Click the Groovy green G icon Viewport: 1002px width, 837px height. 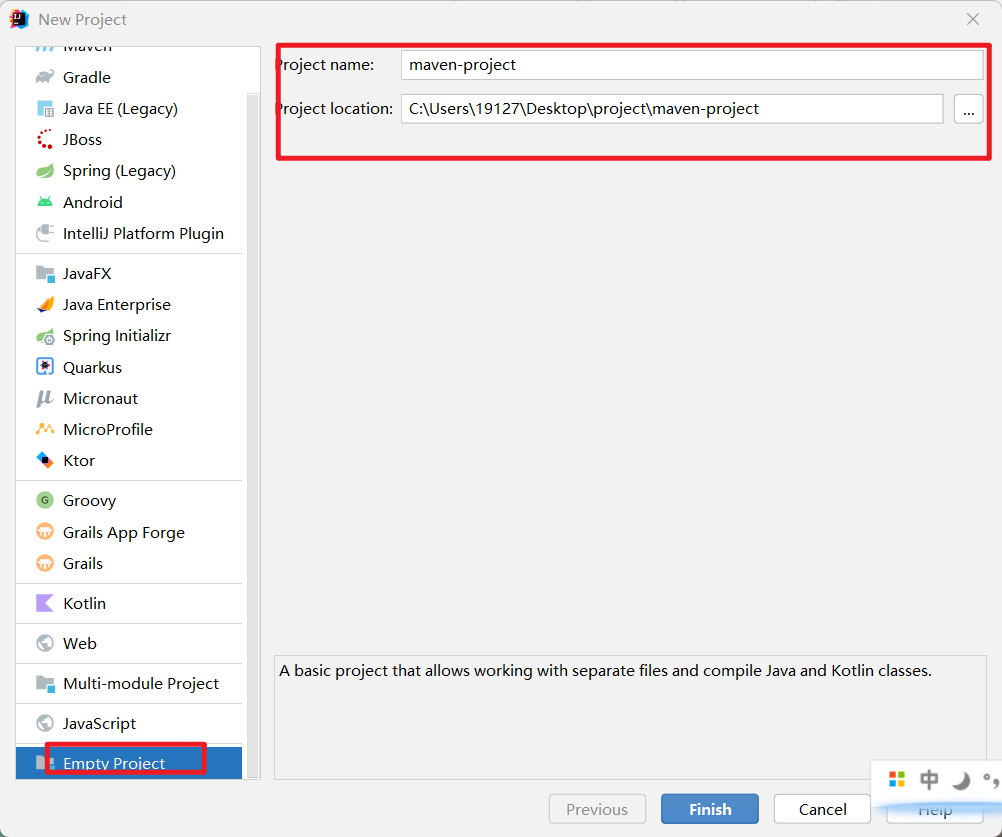click(x=45, y=500)
